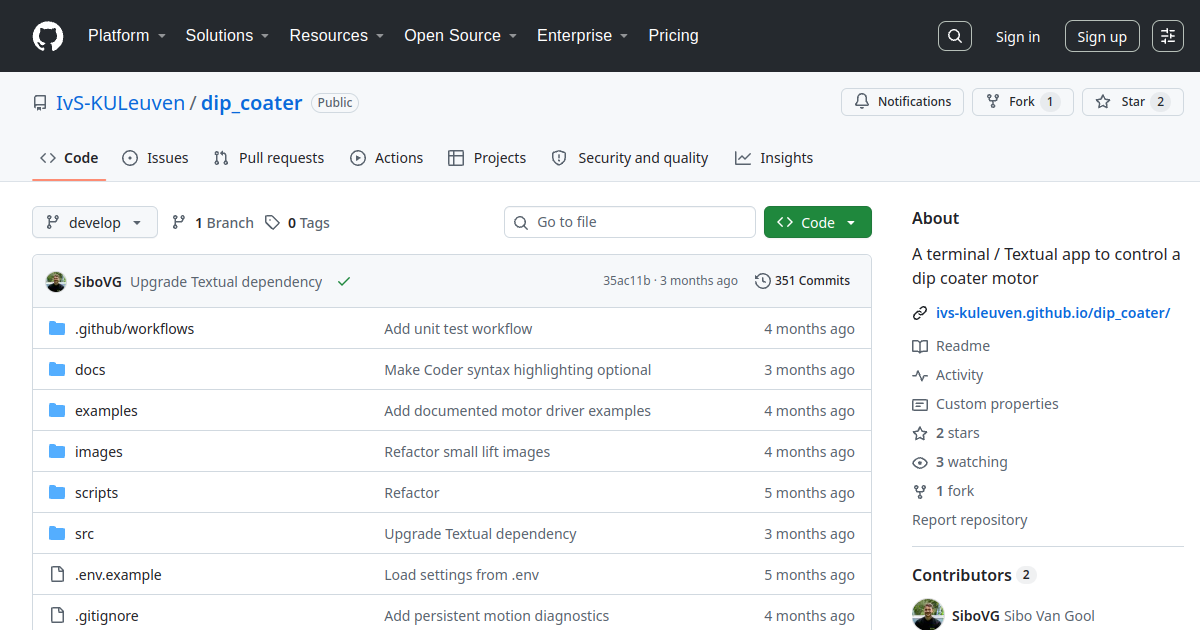Open commit message Upgrade Textual dependency by SiboVG

(226, 282)
